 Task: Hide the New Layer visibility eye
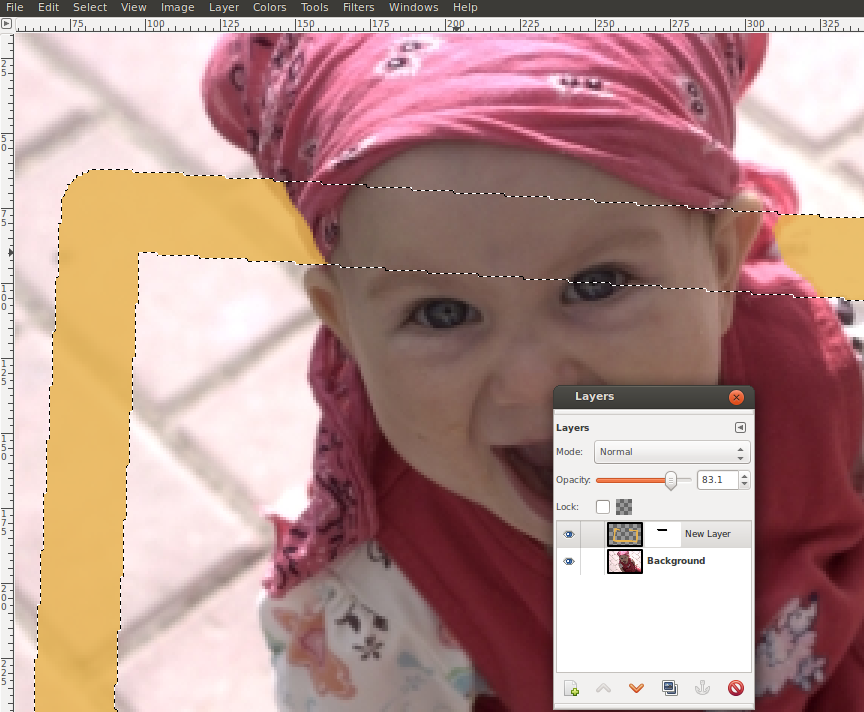[x=569, y=534]
